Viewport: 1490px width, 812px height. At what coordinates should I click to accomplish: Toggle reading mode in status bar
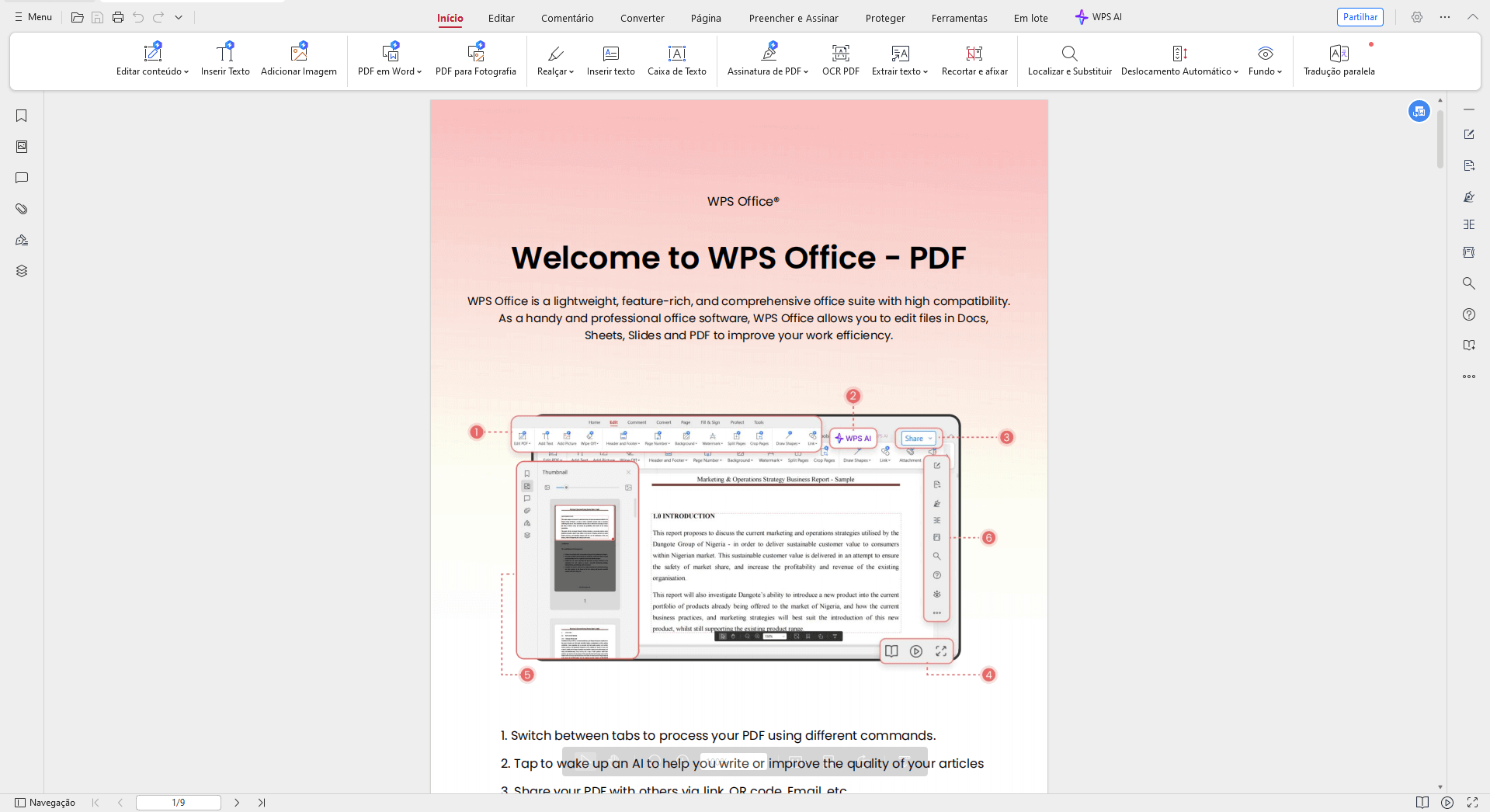point(1422,803)
